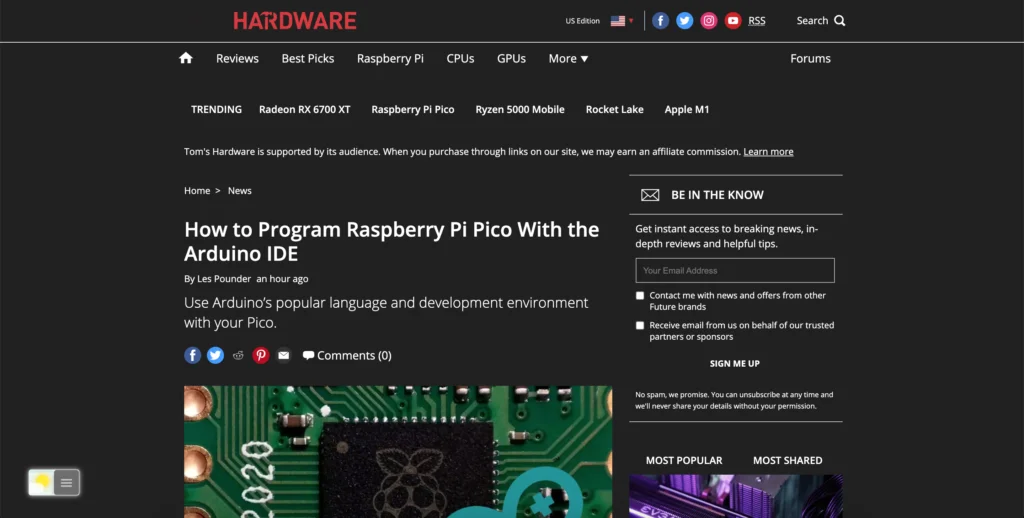Click the 'BE IN THE KNOW' heading
Image resolution: width=1024 pixels, height=518 pixels.
[x=717, y=195]
